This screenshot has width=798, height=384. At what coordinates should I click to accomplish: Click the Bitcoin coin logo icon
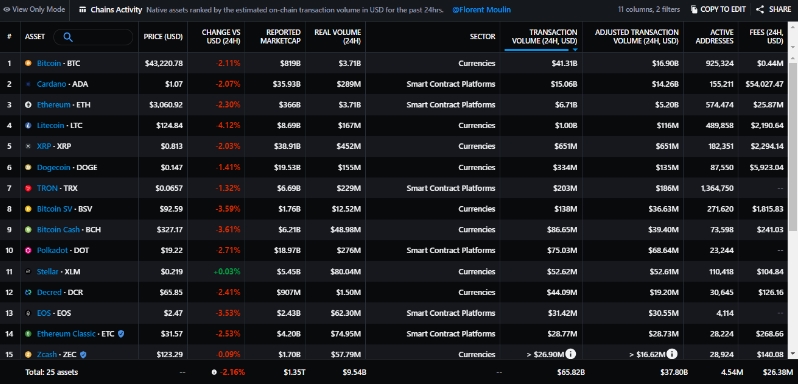(x=28, y=63)
